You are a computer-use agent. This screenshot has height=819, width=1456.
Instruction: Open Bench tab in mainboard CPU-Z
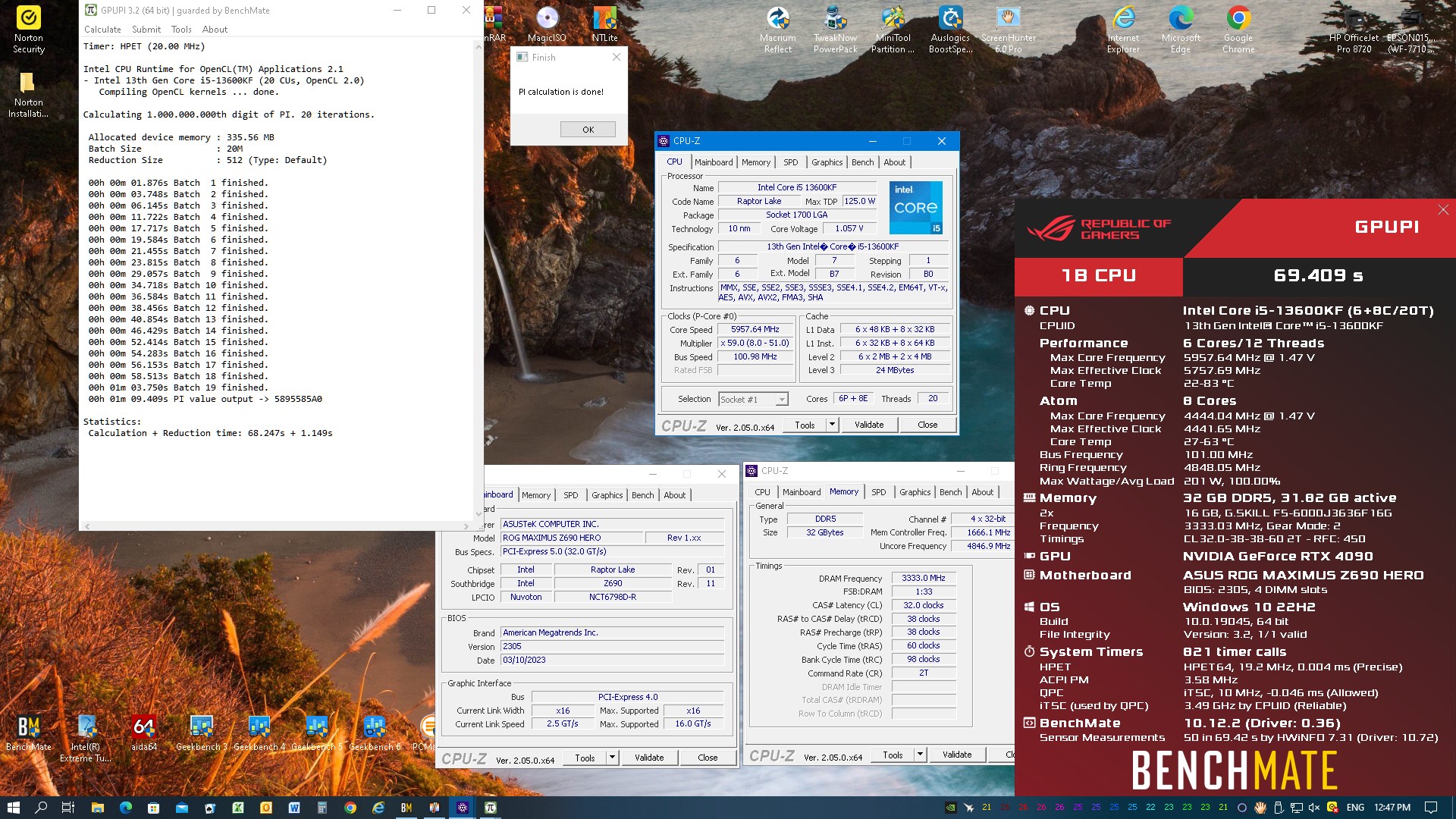[x=642, y=495]
